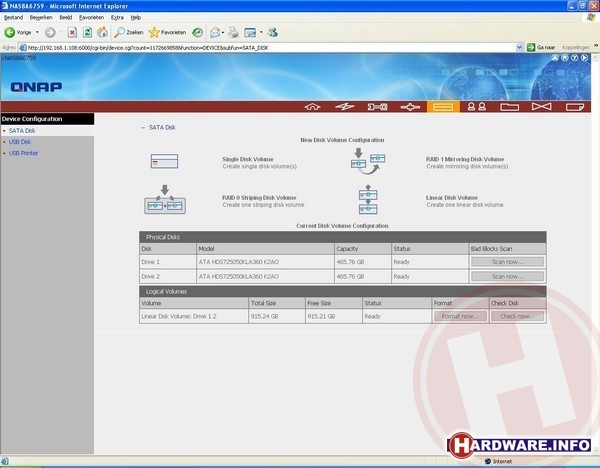Open the Favorieten star panel
The width and height of the screenshot is (600, 468).
pyautogui.click(x=167, y=33)
